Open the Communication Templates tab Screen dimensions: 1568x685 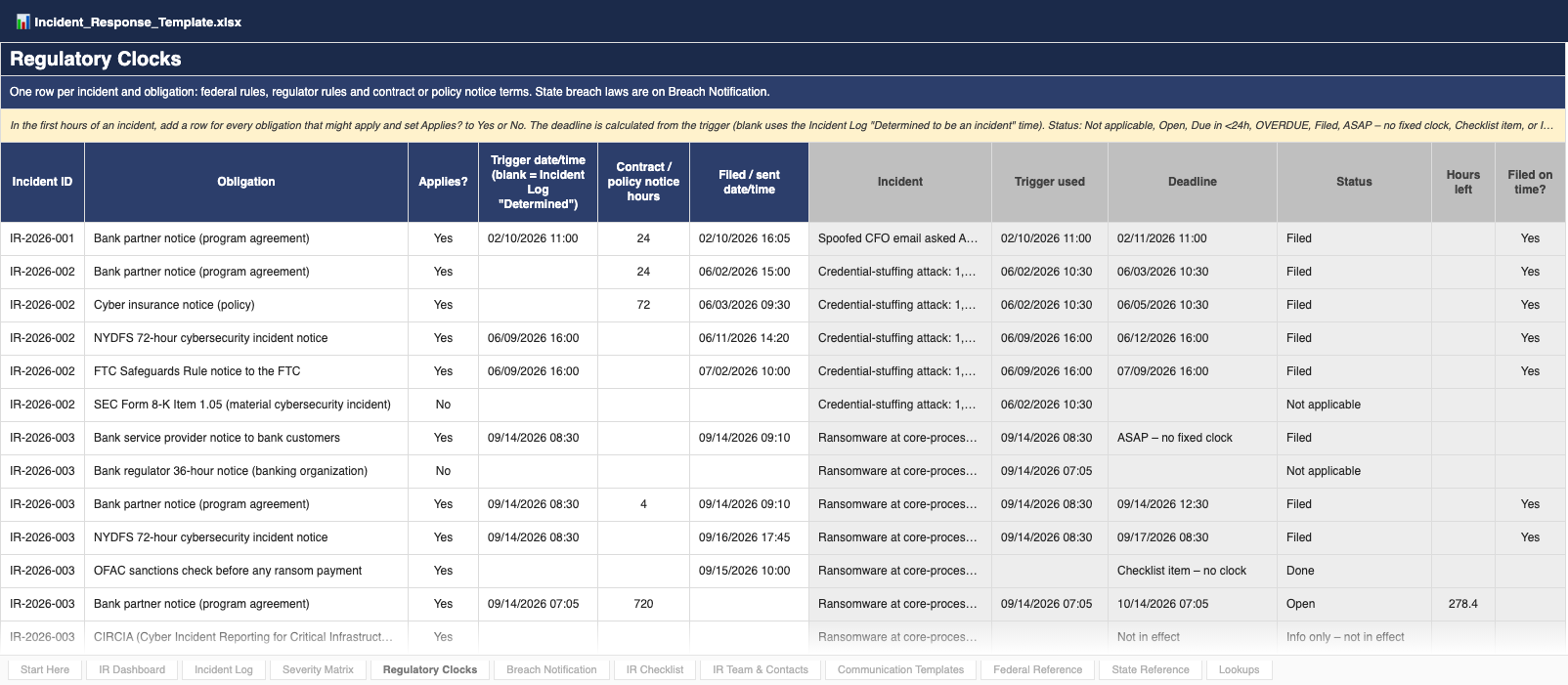click(900, 669)
